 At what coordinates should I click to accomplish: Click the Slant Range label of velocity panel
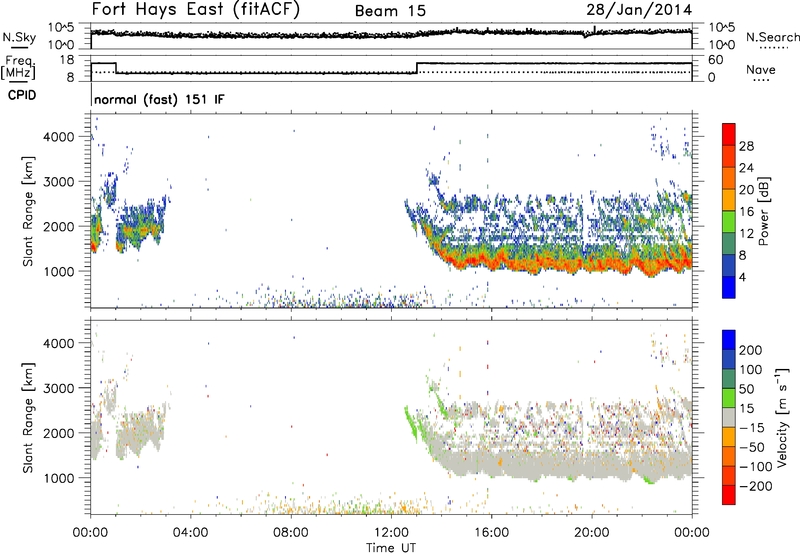pos(28,418)
